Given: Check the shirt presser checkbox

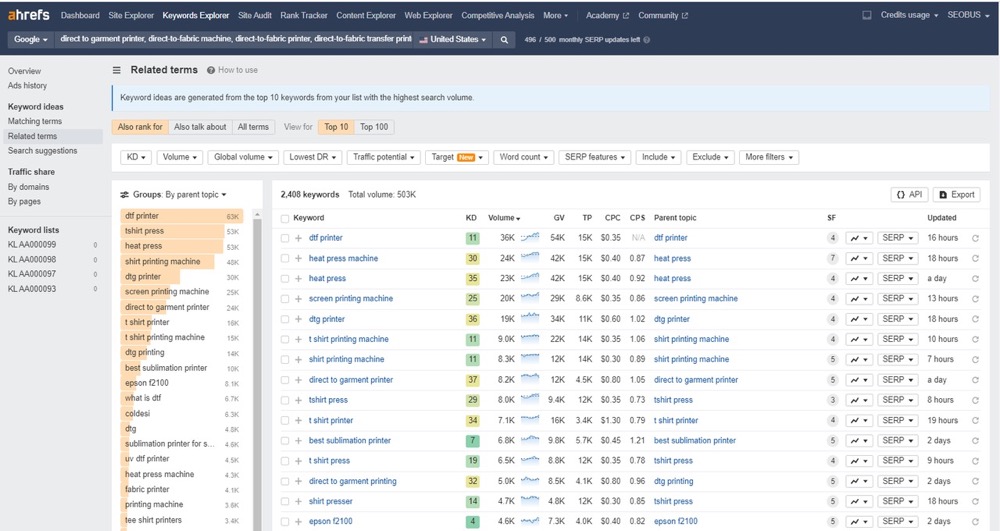Looking at the screenshot, I should click(285, 502).
